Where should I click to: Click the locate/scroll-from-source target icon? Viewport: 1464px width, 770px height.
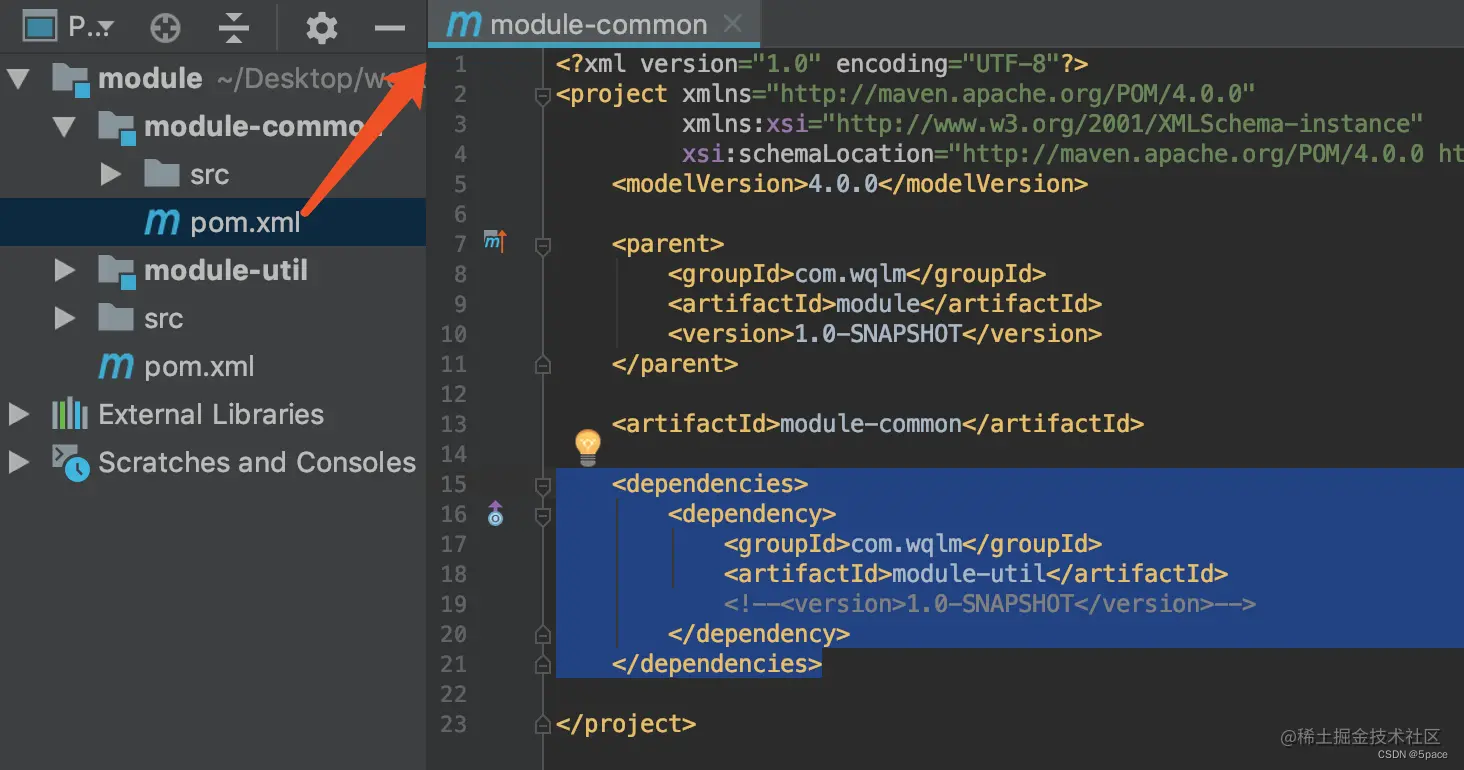(165, 28)
